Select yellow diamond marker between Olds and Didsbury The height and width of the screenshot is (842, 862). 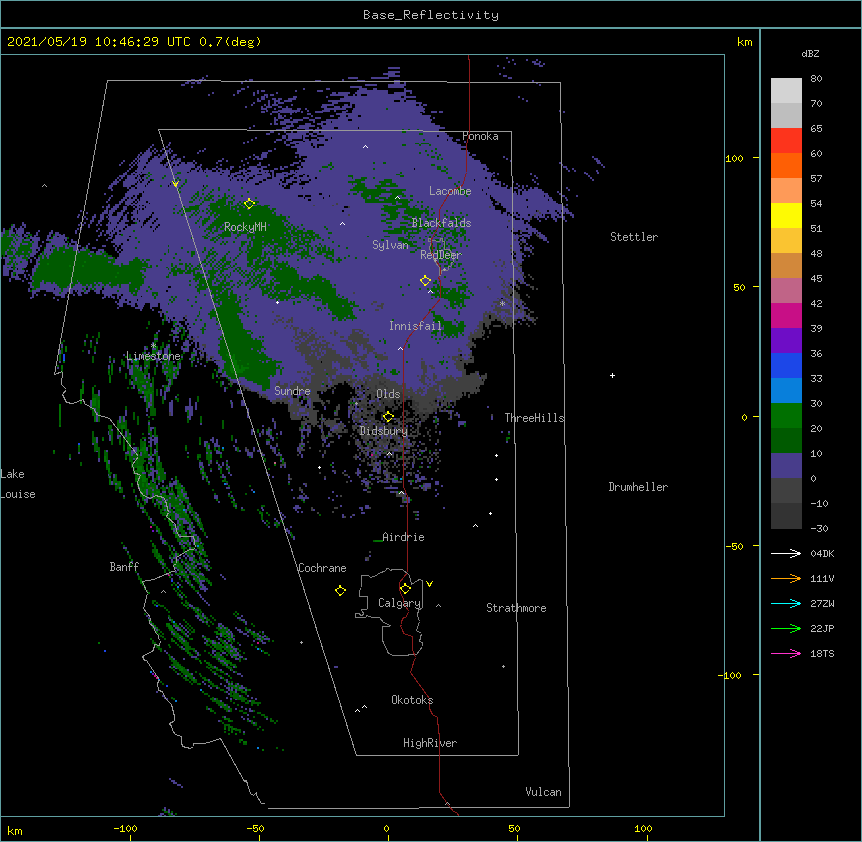coord(388,416)
